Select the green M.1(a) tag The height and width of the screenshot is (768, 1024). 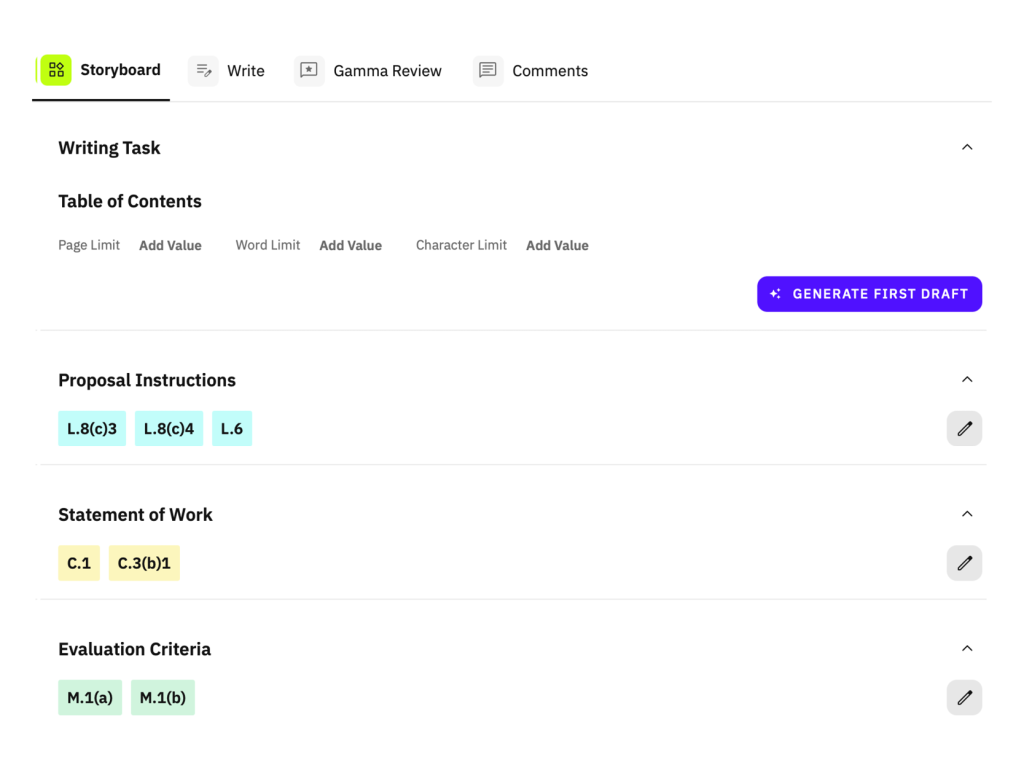90,698
